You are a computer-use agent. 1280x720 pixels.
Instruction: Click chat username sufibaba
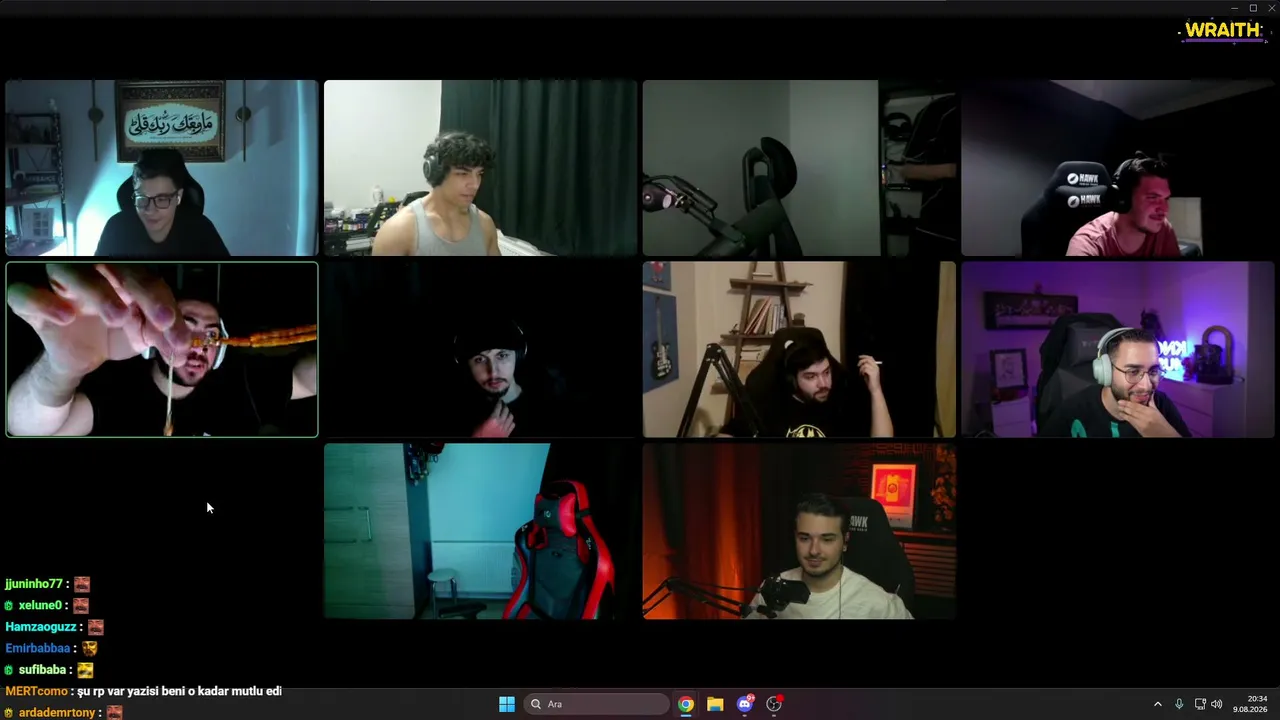tap(42, 670)
